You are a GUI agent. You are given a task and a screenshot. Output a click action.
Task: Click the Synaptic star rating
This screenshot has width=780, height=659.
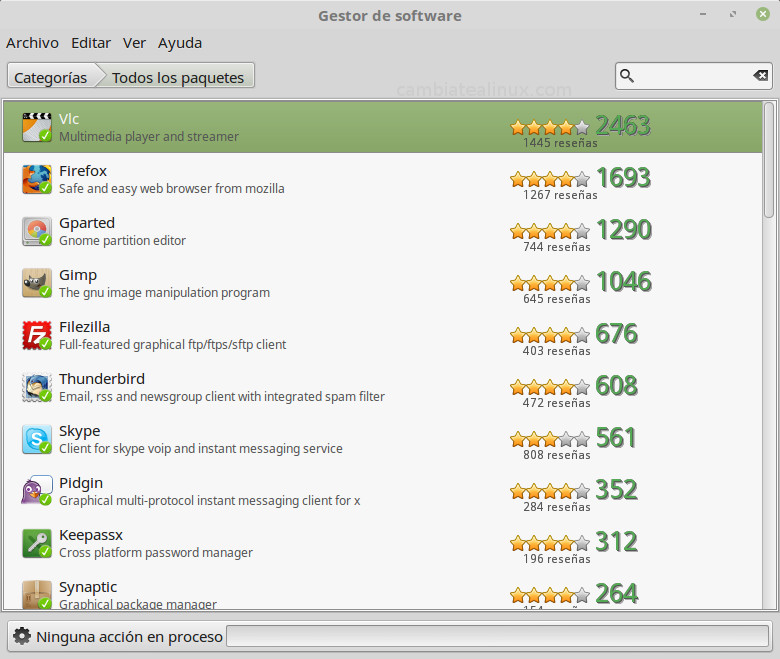tap(550, 595)
